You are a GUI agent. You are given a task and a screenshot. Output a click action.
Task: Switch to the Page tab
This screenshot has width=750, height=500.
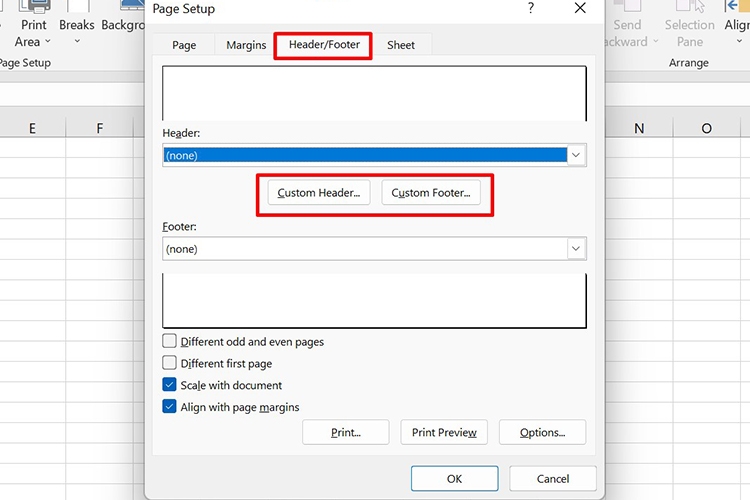184,45
